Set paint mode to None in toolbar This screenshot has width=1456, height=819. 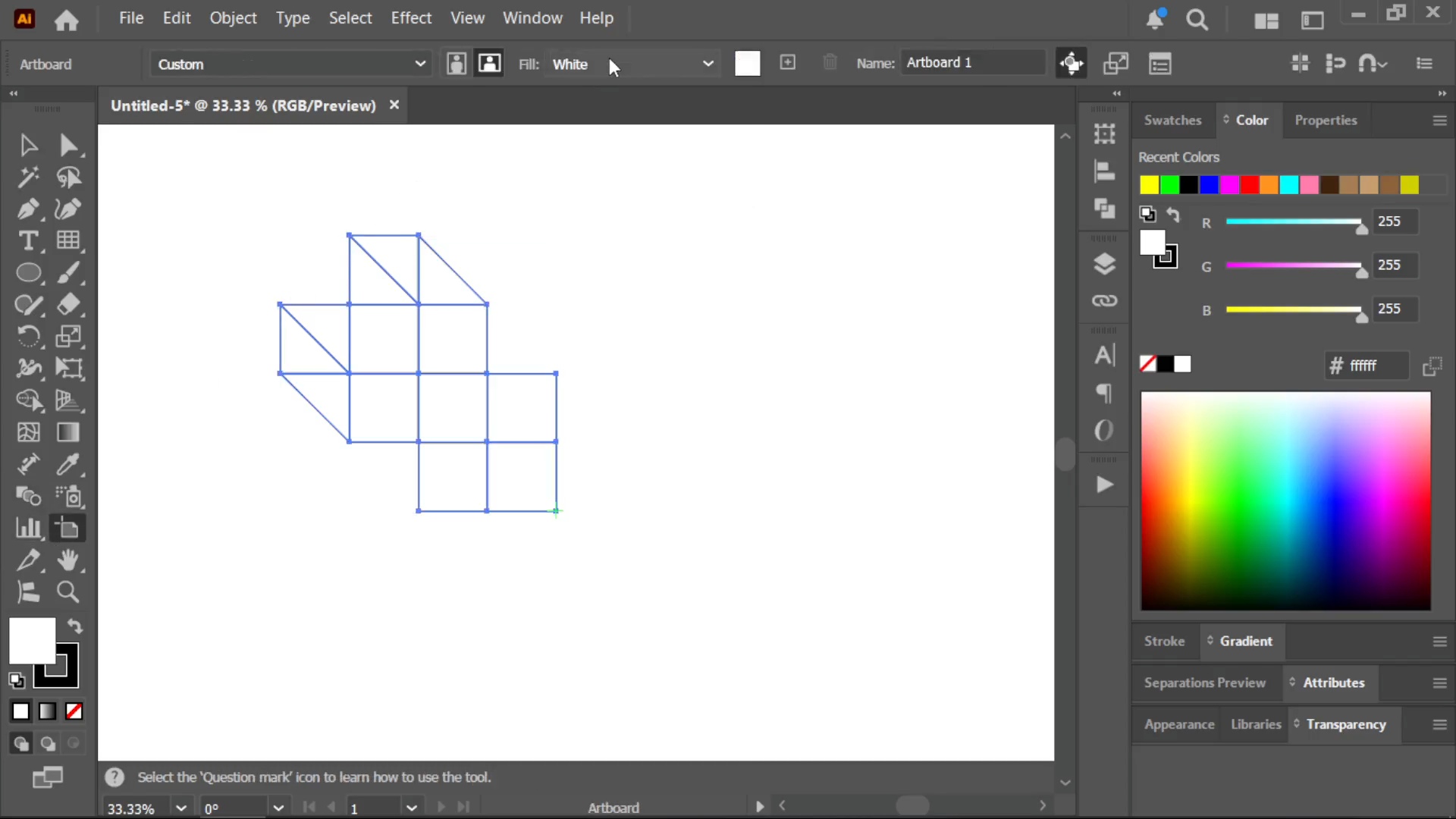pos(74,711)
